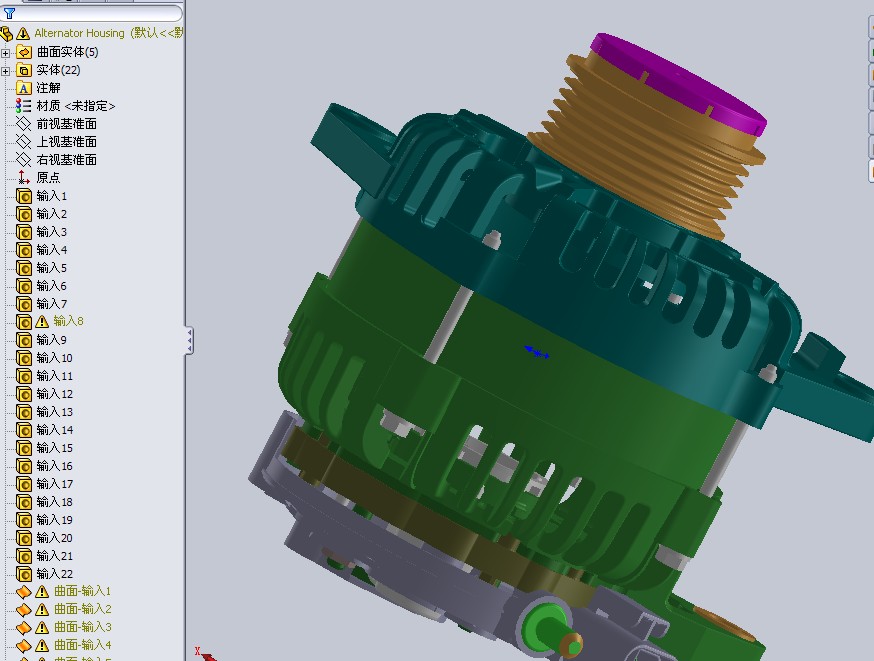Viewport: 874px width, 661px height.
Task: Select imported feature 输入6
Action: (52, 285)
